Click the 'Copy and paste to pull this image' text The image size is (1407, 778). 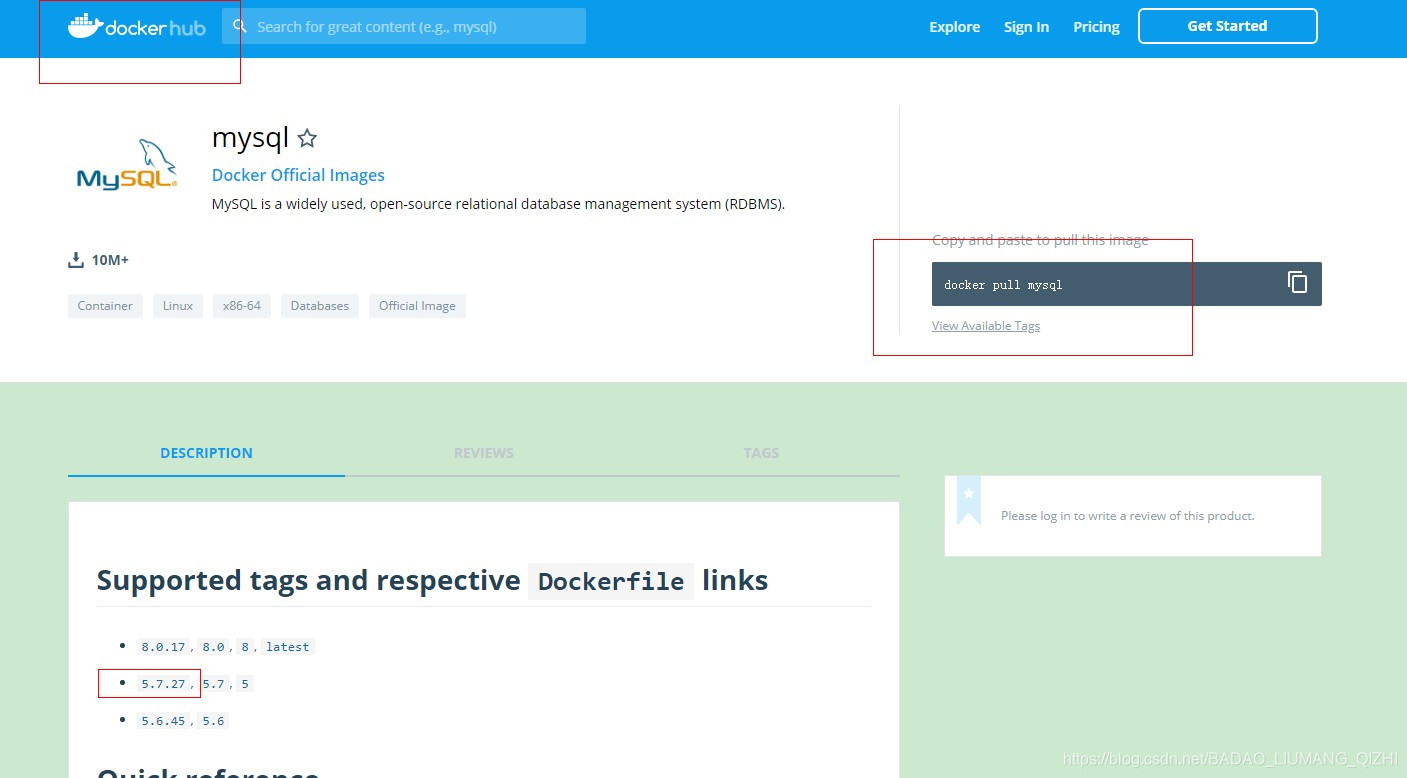(1040, 240)
